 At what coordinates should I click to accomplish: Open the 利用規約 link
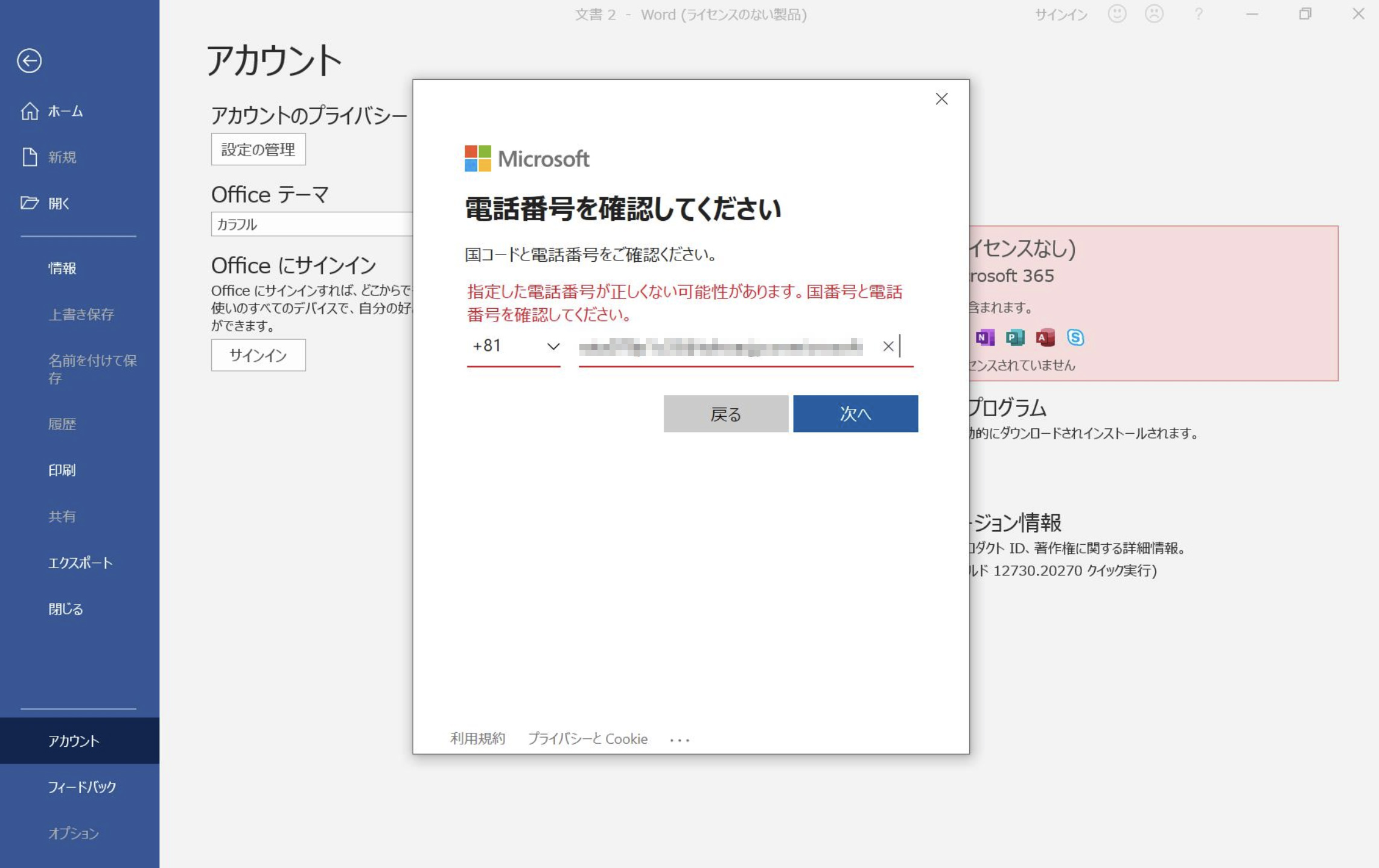coord(477,739)
